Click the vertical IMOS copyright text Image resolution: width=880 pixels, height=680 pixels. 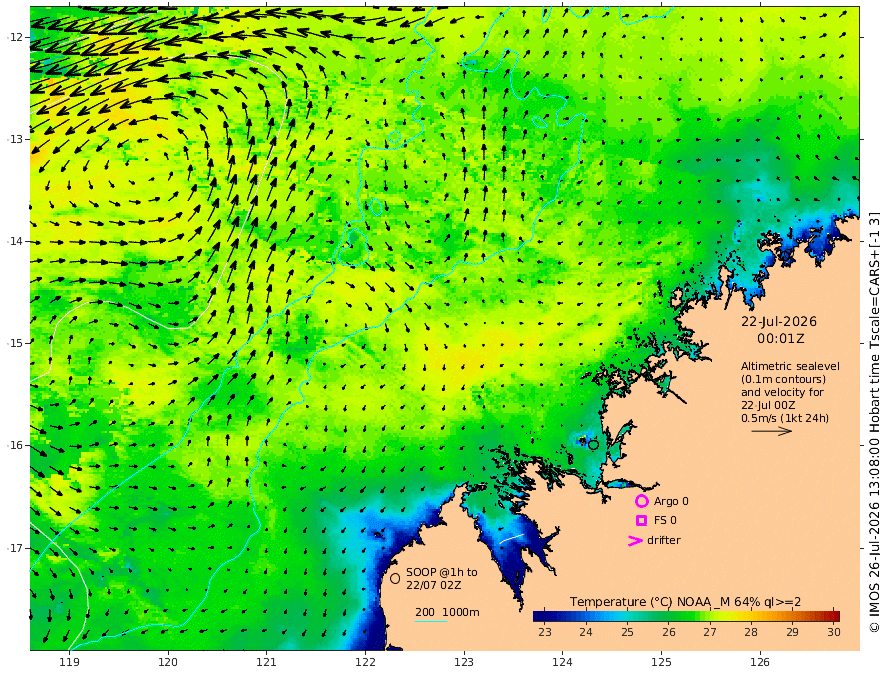coord(873,422)
